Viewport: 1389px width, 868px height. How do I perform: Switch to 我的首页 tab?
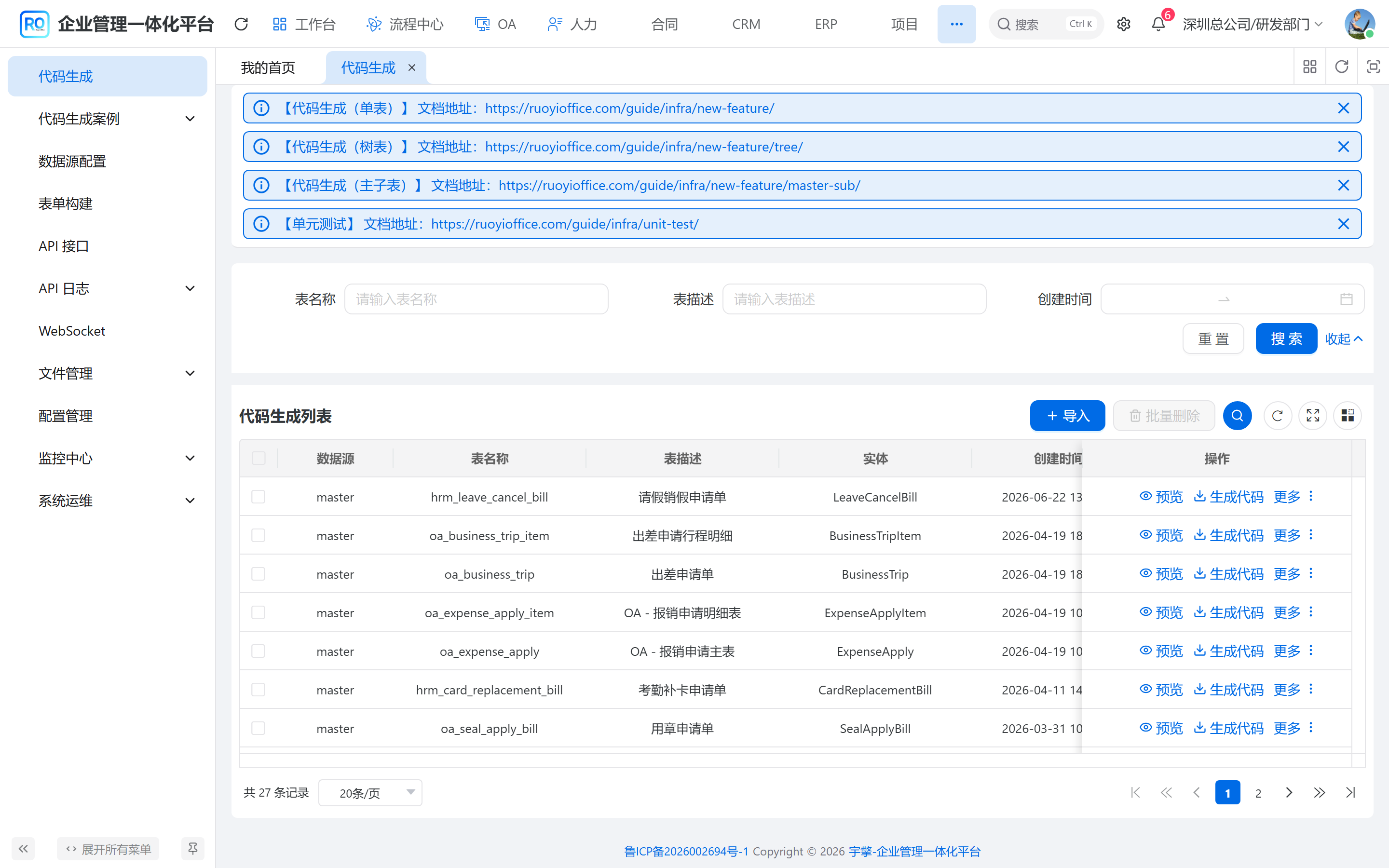(268, 68)
